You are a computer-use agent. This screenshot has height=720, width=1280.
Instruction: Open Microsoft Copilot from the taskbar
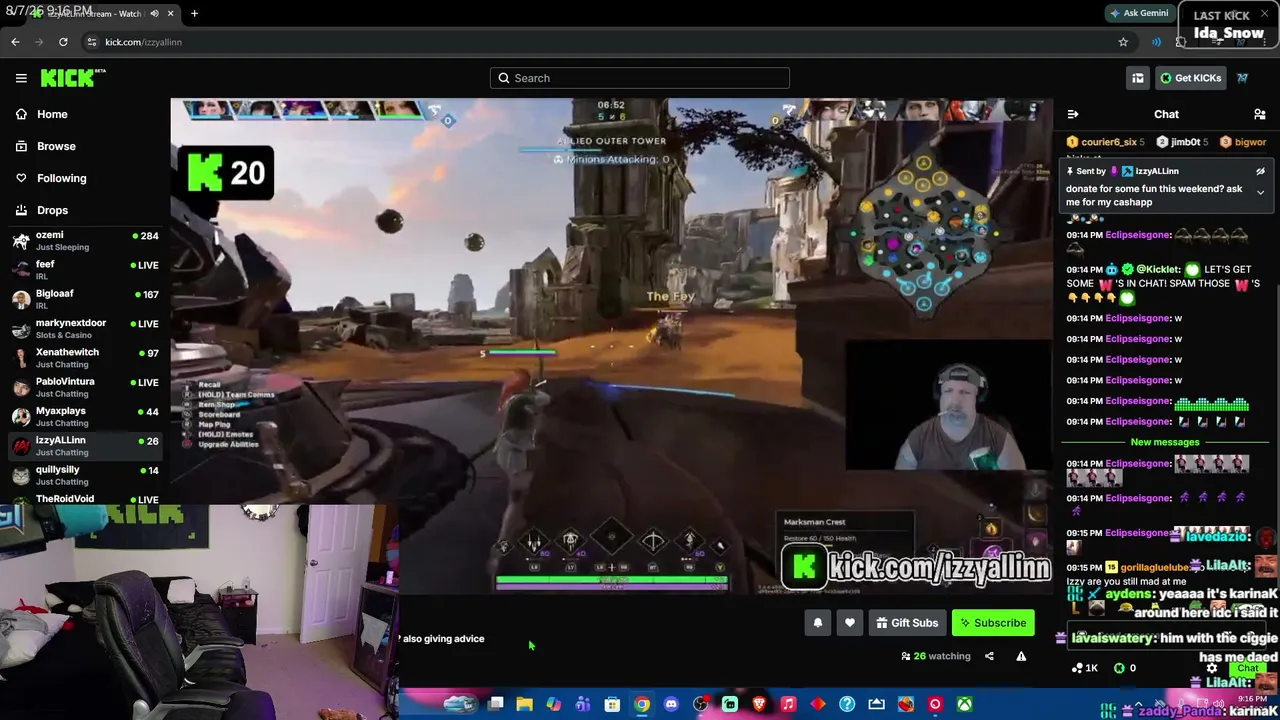[553, 704]
